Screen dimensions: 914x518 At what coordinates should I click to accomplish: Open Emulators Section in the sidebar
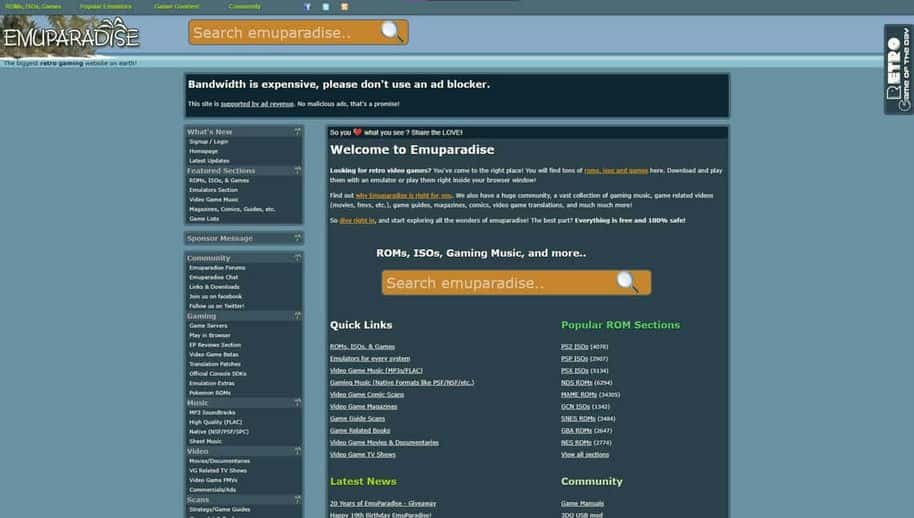[x=213, y=190]
